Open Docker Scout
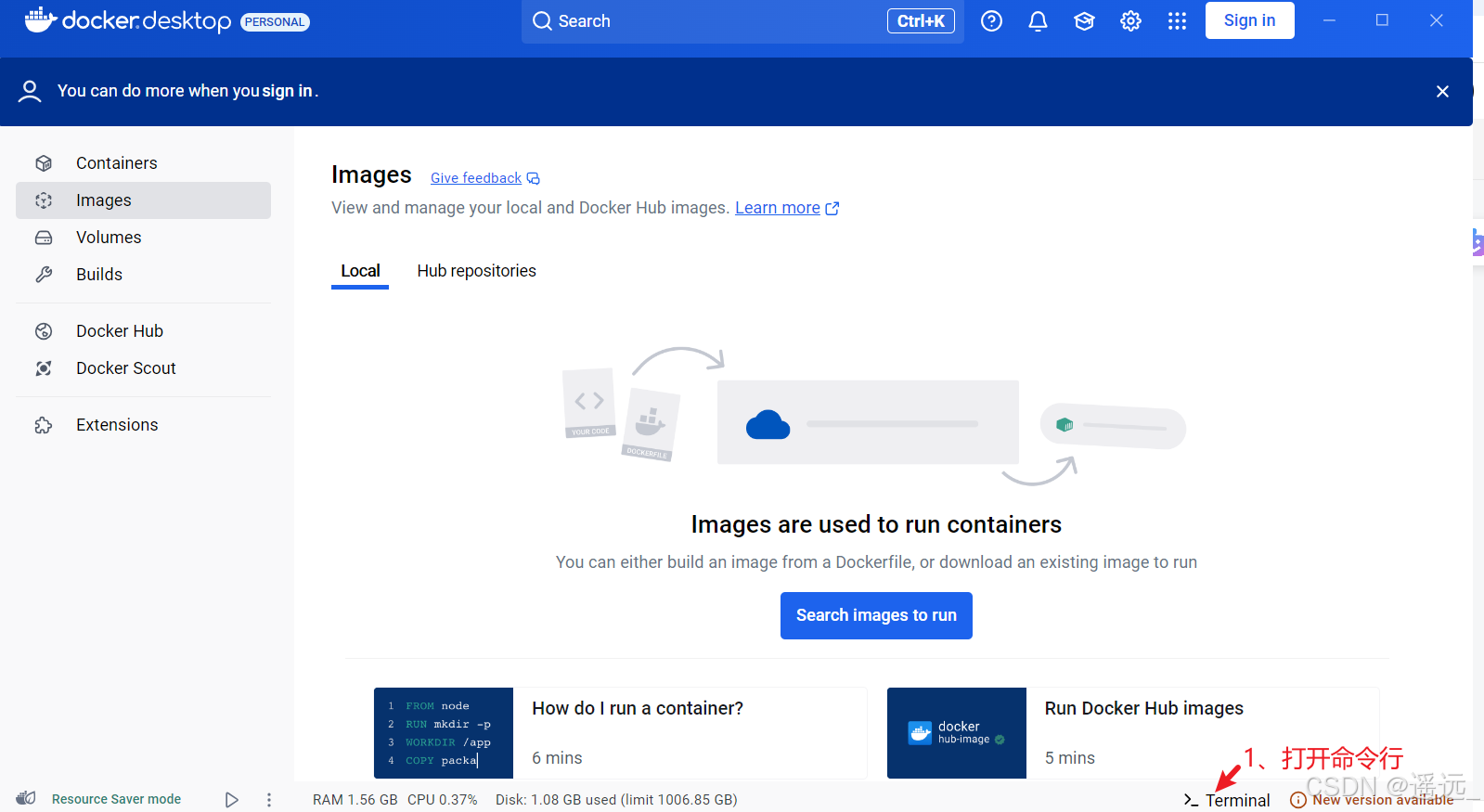This screenshot has width=1484, height=812. coord(143,368)
